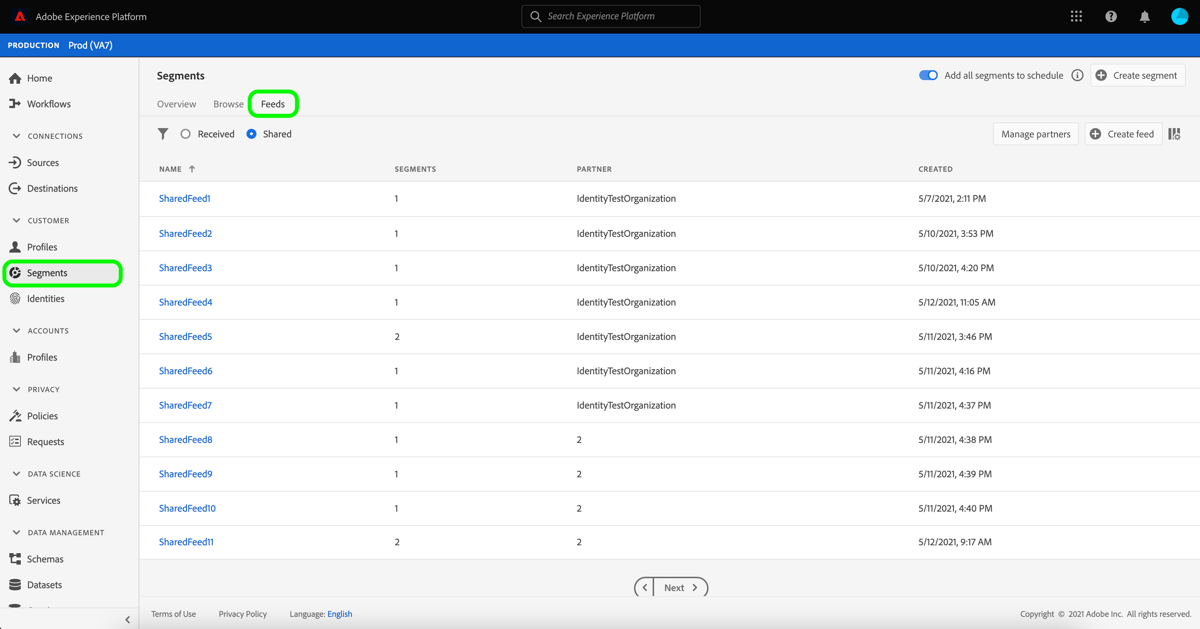The image size is (1200, 629).
Task: Open the notifications bell
Action: [1143, 16]
